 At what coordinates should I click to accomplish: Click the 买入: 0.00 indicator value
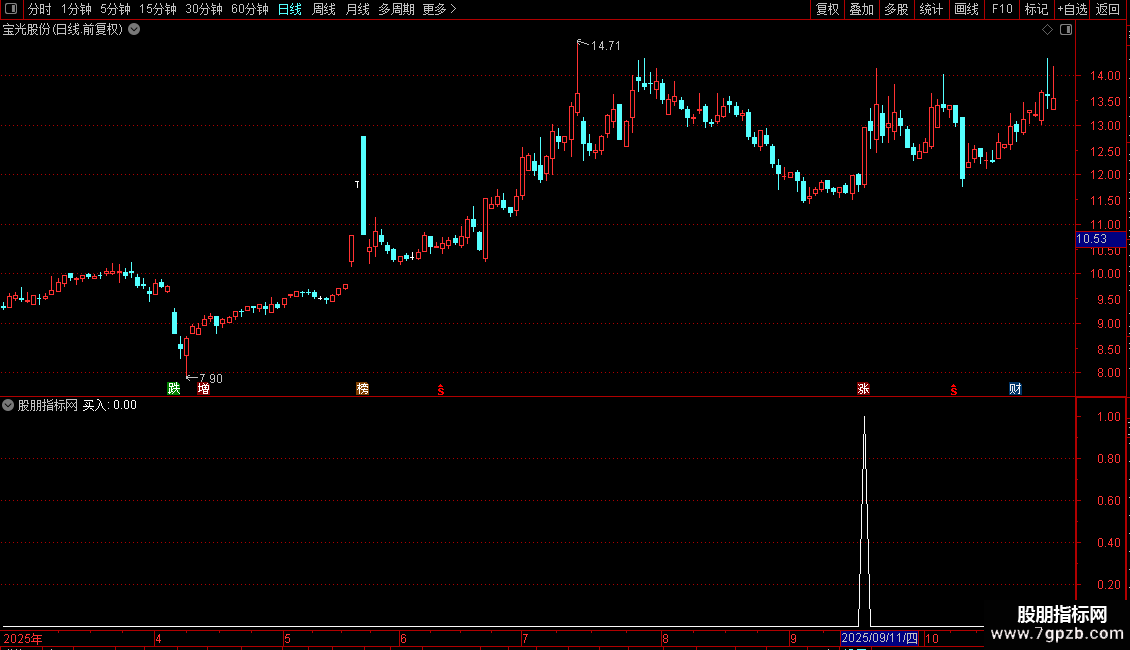110,405
